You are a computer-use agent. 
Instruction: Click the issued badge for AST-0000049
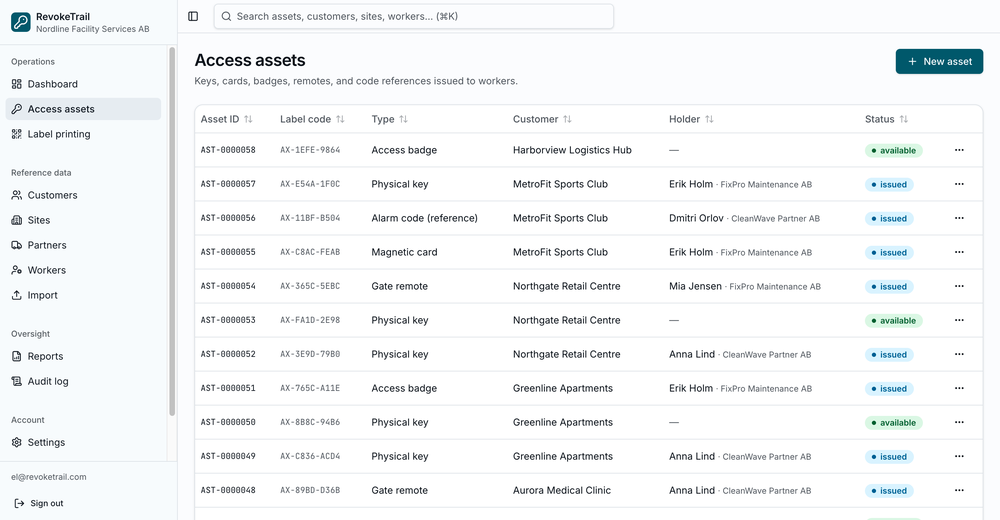tap(889, 456)
